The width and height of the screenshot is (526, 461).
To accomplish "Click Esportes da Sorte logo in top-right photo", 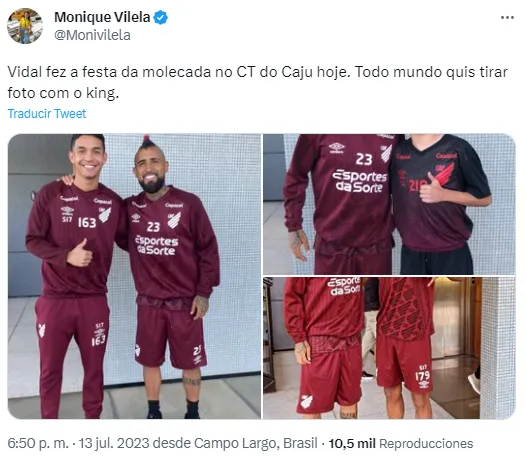I will pos(360,181).
